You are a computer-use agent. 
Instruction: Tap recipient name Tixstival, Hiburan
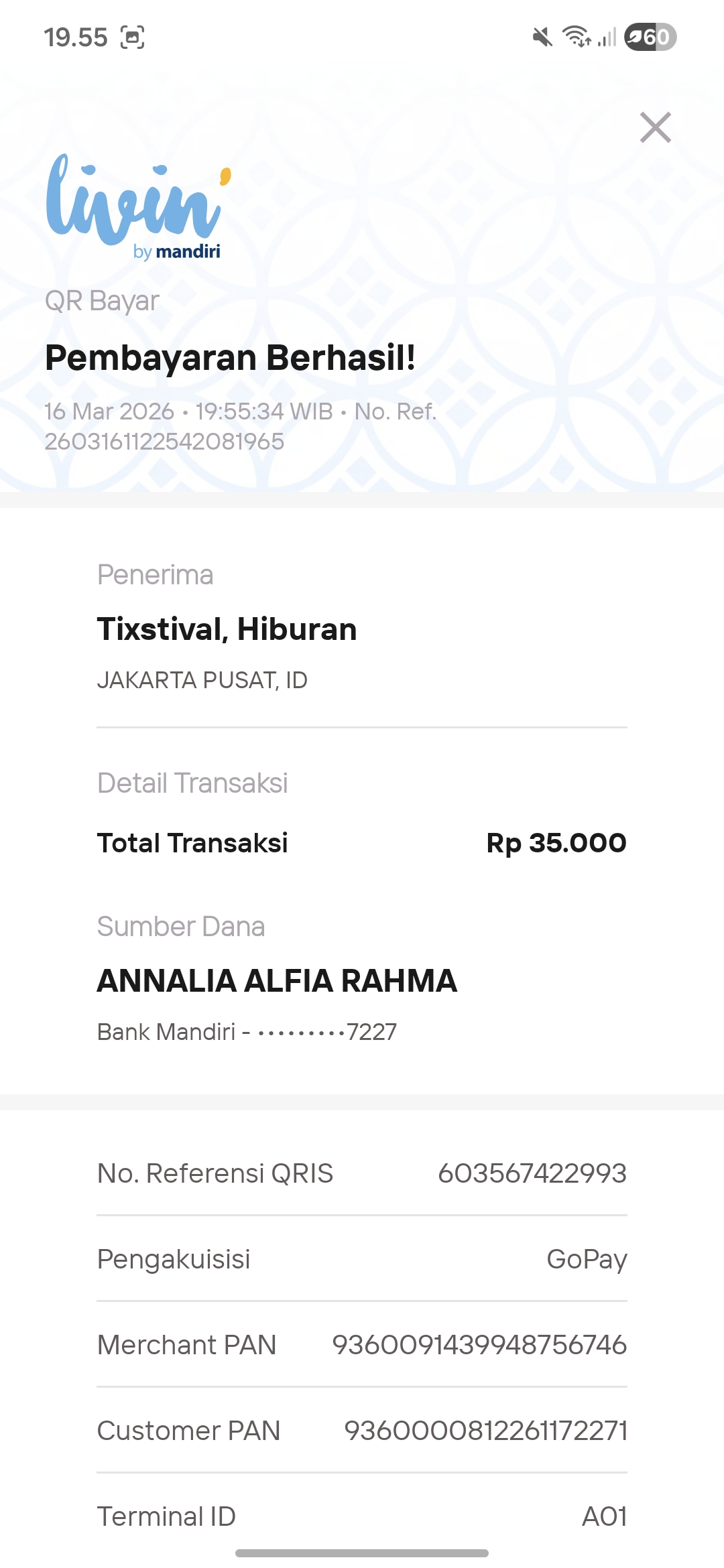(227, 629)
